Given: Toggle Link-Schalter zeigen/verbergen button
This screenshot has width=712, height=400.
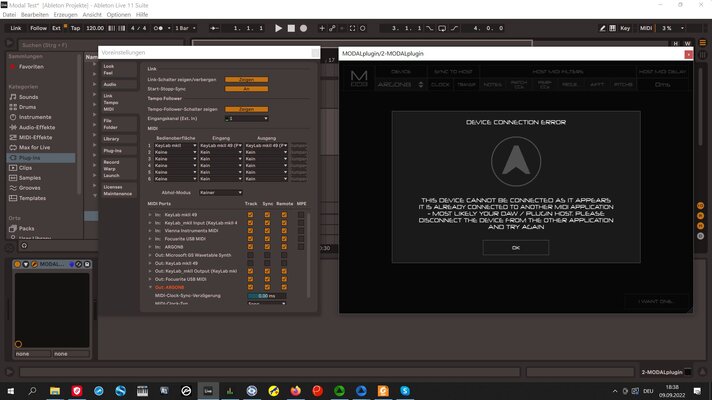Looking at the screenshot, I should pos(247,79).
